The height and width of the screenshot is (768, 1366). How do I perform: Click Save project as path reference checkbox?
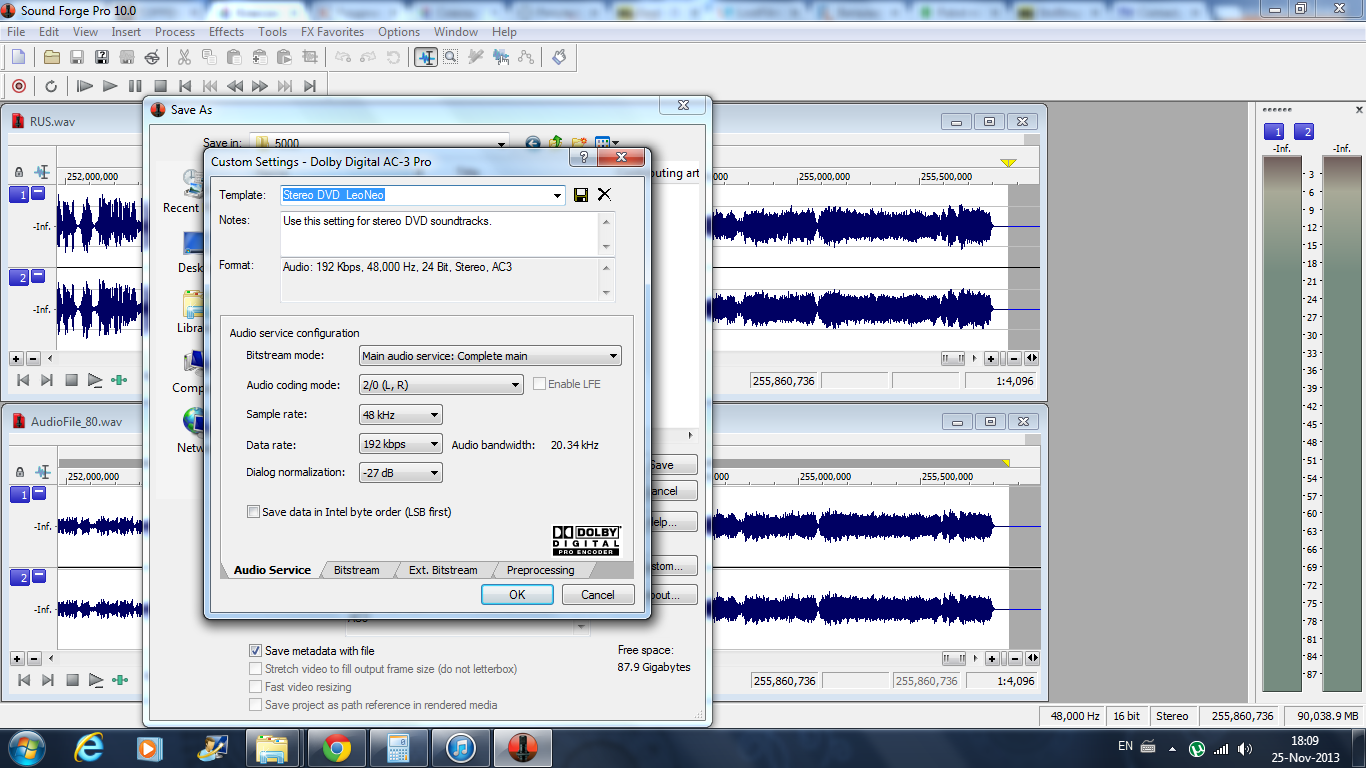click(x=255, y=705)
